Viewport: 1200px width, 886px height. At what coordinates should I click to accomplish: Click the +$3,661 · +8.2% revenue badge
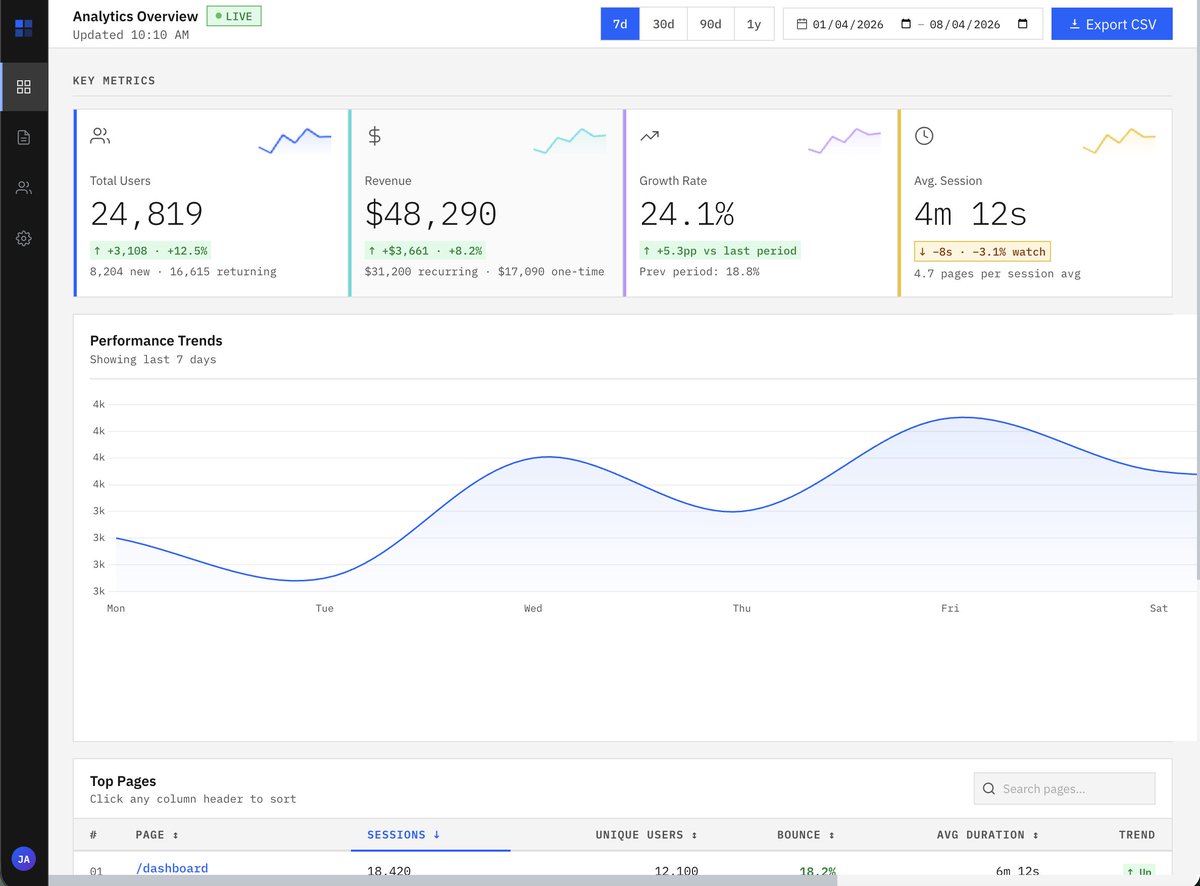point(427,251)
